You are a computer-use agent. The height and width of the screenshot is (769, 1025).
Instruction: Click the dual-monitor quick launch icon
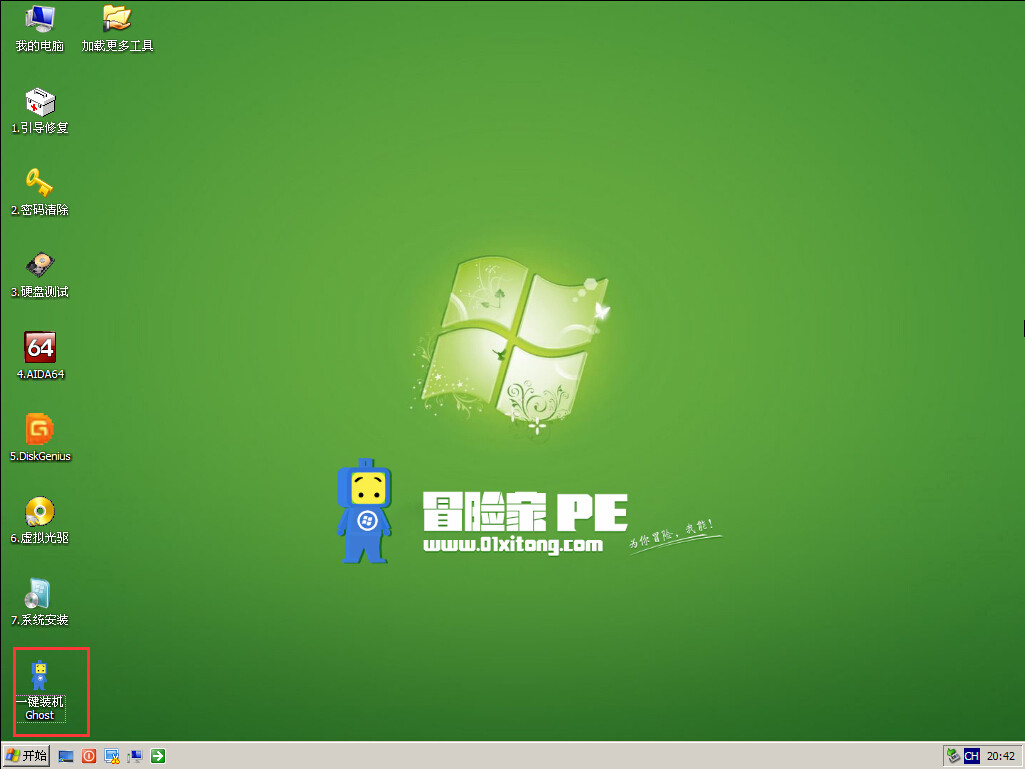pyautogui.click(x=134, y=756)
